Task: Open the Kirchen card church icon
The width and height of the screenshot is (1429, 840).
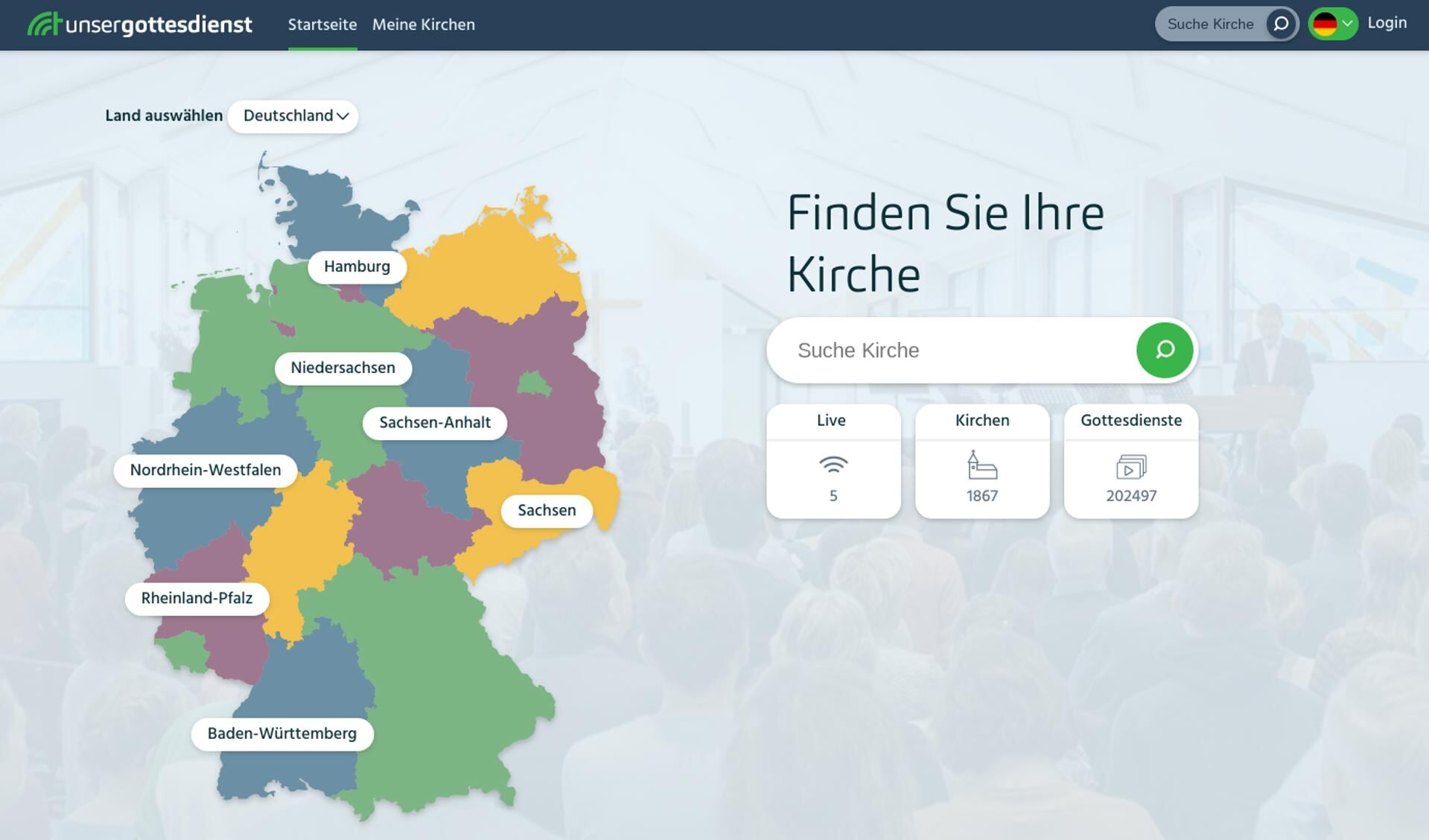Action: tap(982, 465)
